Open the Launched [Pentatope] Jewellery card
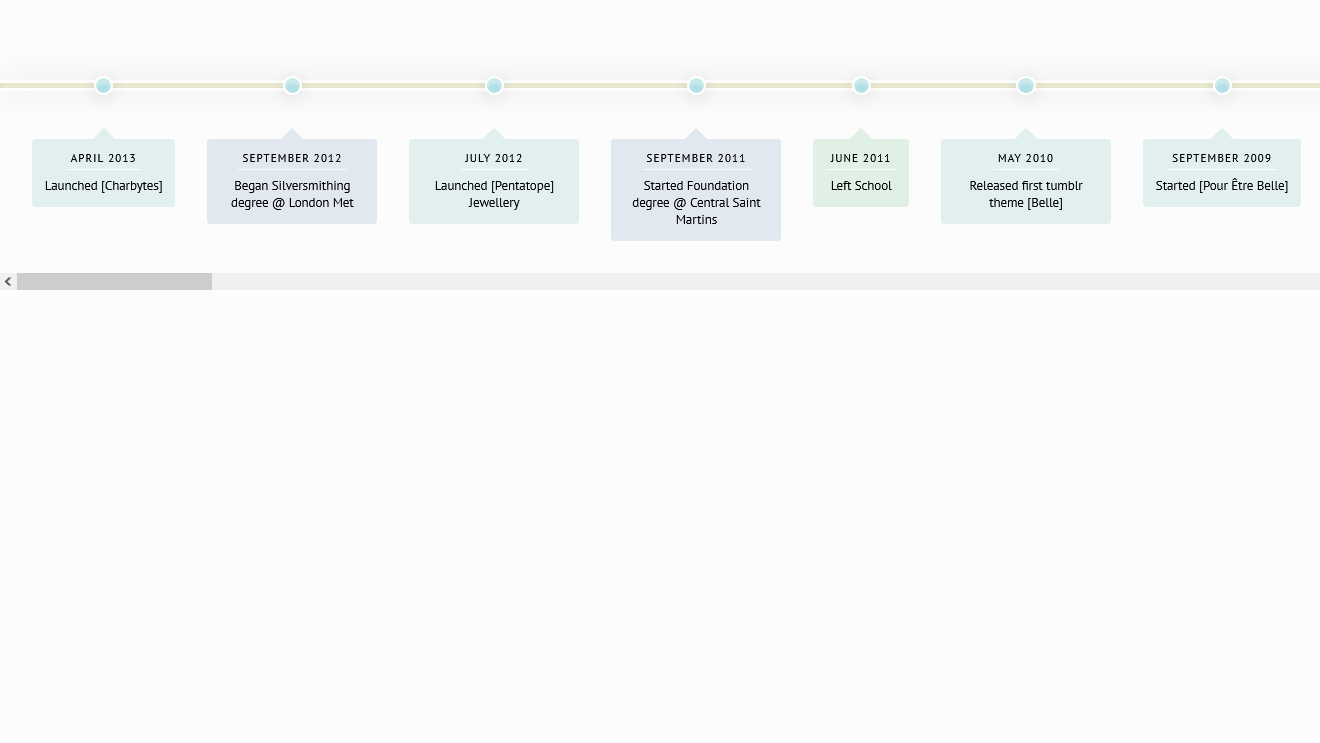 (494, 181)
